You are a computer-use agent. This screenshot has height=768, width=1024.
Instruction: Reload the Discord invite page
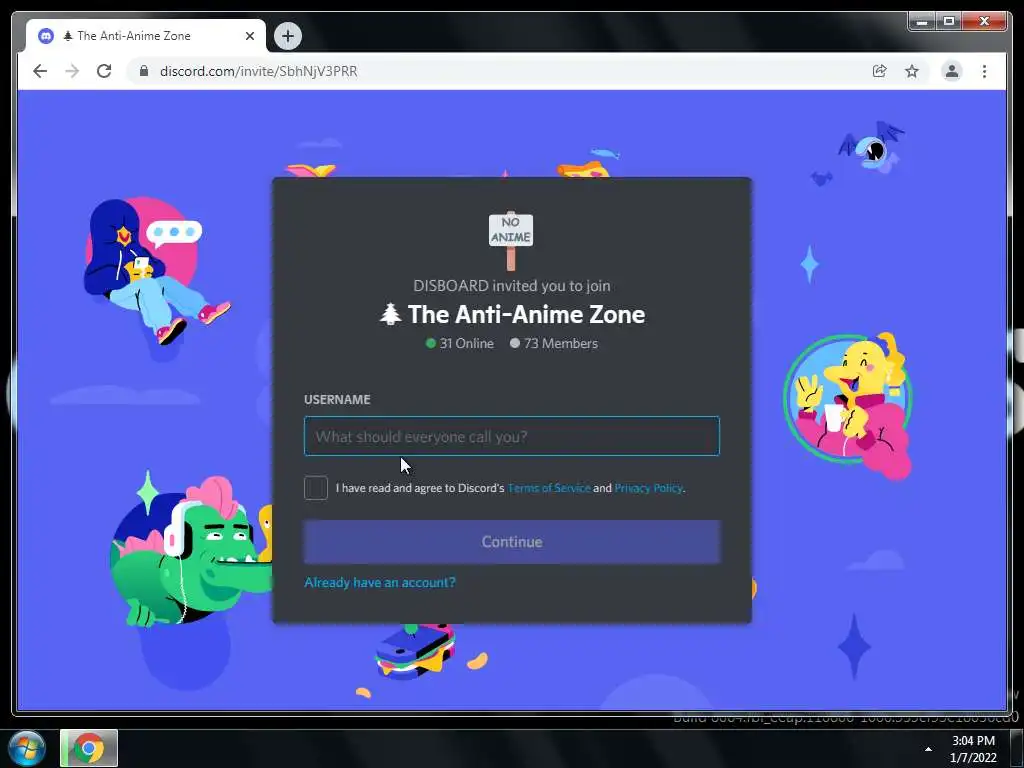pos(104,71)
